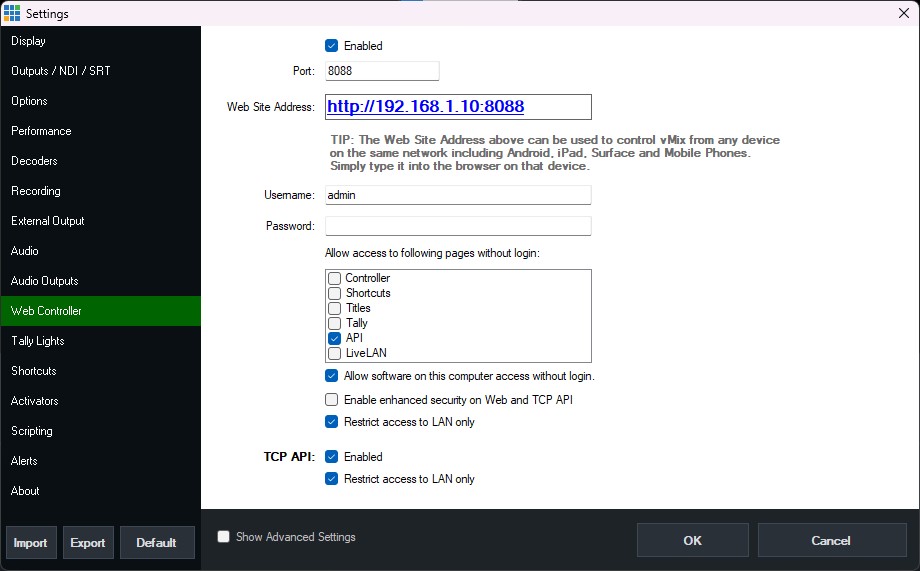Image resolution: width=920 pixels, height=571 pixels.
Task: Open the About section
Action: [100, 490]
